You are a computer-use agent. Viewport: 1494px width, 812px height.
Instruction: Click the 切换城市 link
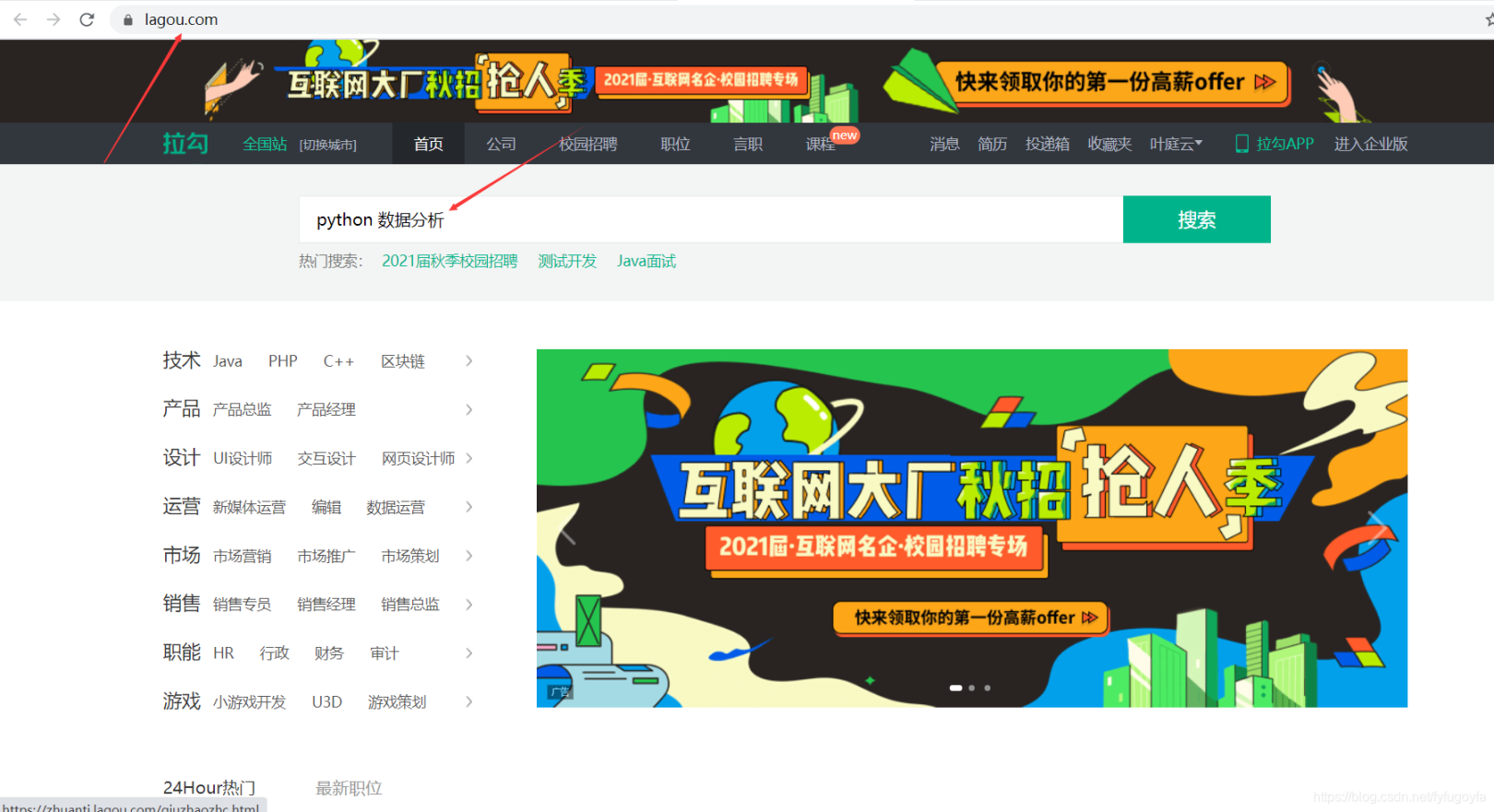tap(327, 145)
